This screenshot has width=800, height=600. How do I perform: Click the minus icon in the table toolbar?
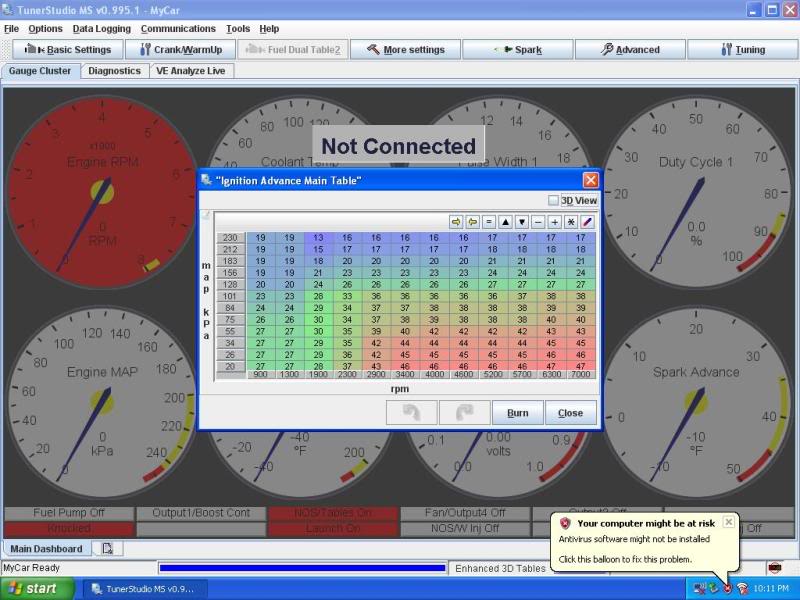click(x=536, y=221)
